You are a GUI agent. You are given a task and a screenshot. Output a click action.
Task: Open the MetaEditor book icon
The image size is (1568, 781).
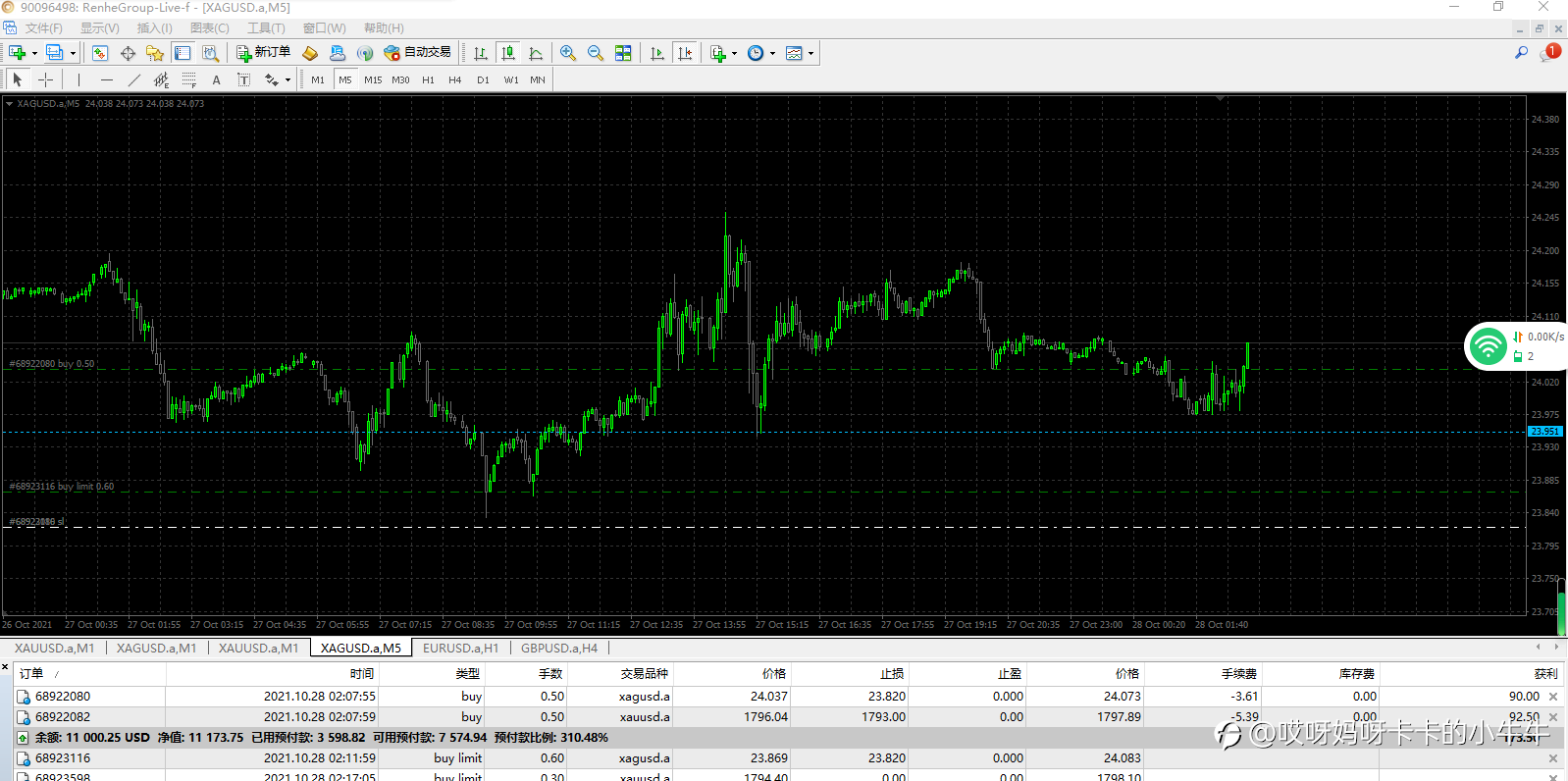(x=310, y=53)
